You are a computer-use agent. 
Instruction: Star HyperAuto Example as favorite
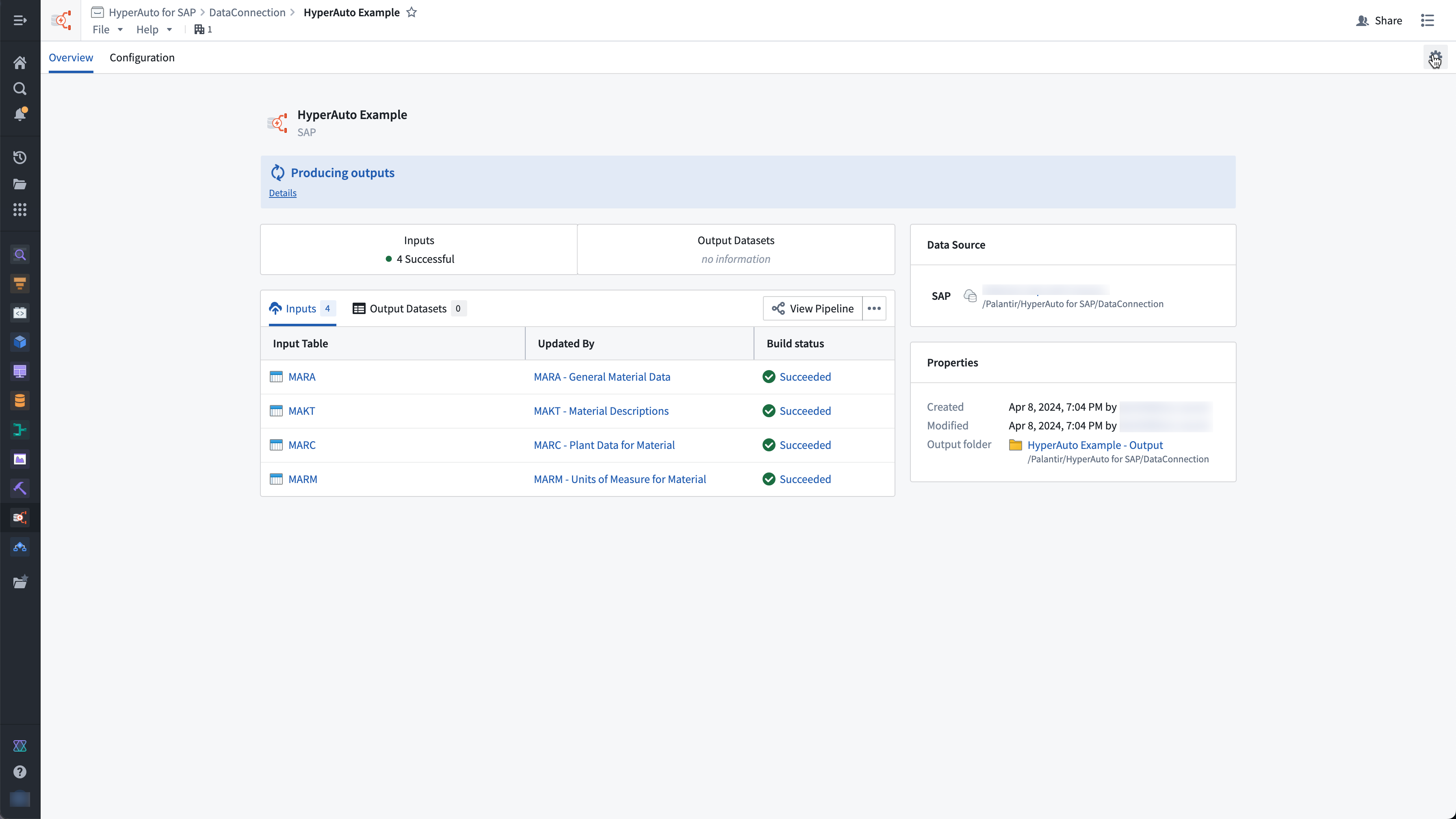pos(412,13)
